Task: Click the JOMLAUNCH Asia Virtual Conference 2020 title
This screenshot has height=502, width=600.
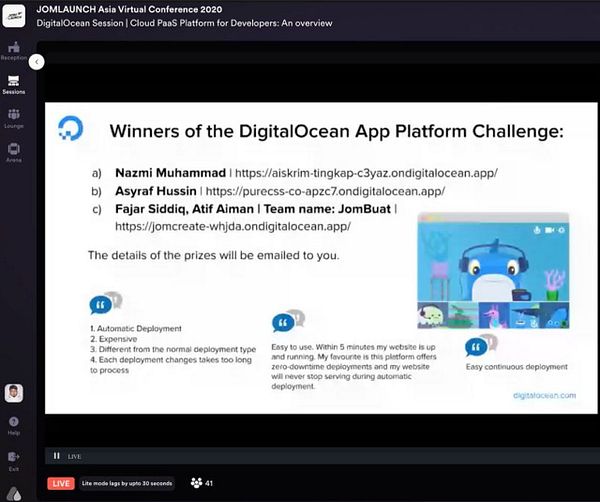Action: coord(129,9)
